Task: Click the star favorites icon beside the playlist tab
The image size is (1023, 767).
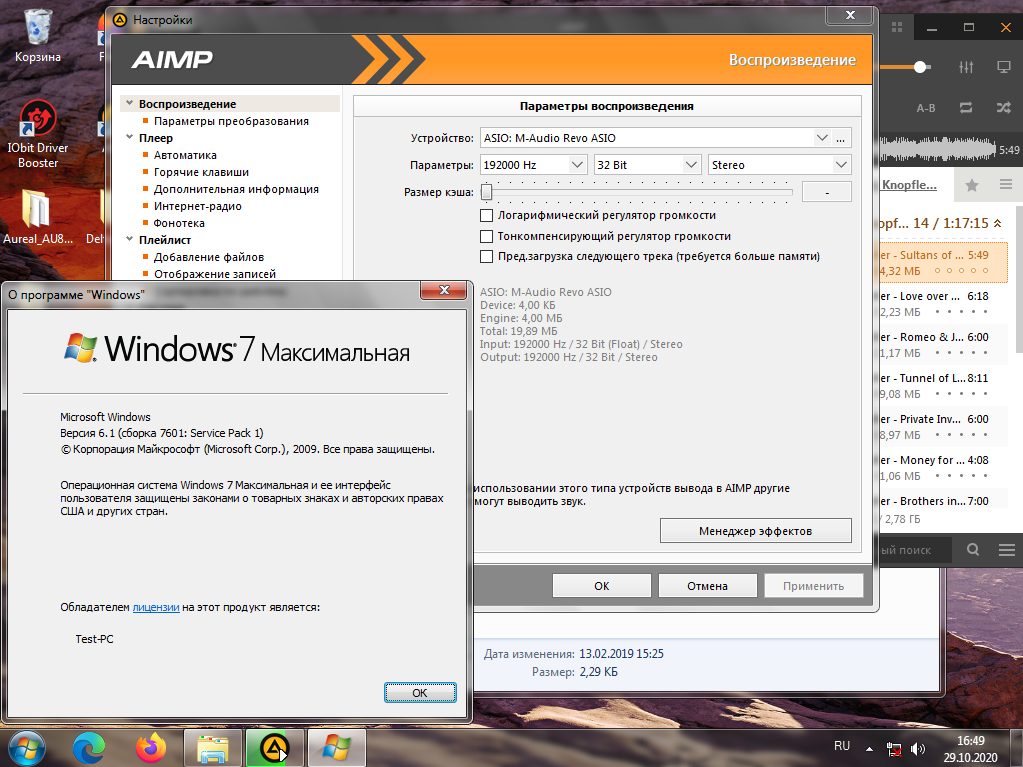Action: 972,185
